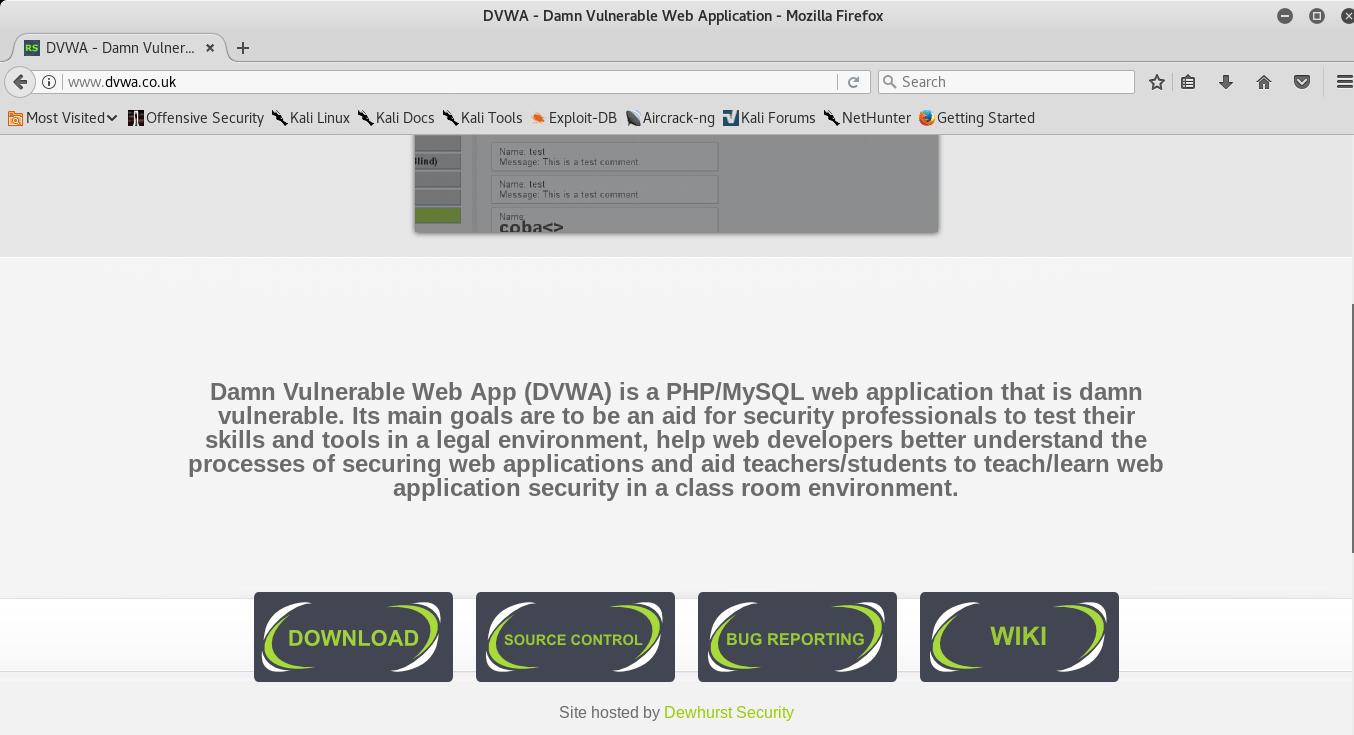Open the downloads arrow icon

pos(1226,82)
